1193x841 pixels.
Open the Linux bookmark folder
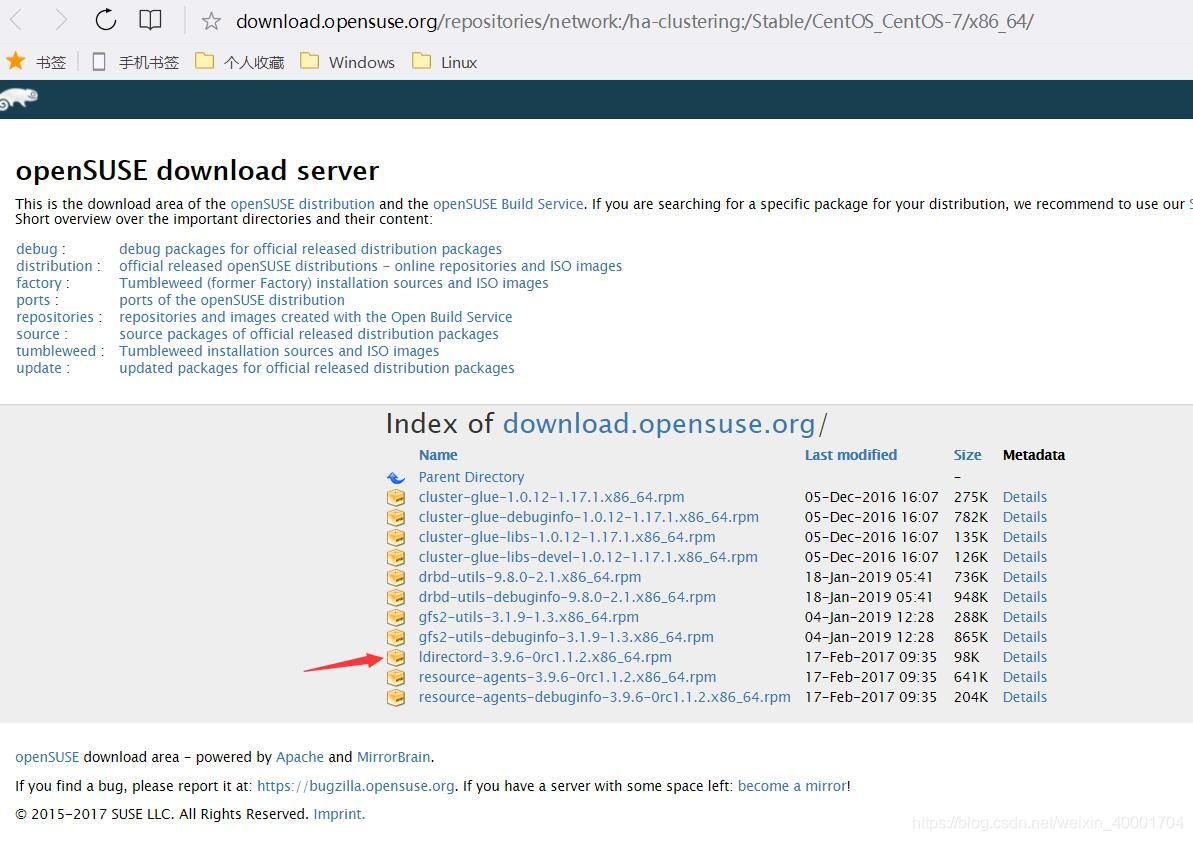pyautogui.click(x=444, y=62)
